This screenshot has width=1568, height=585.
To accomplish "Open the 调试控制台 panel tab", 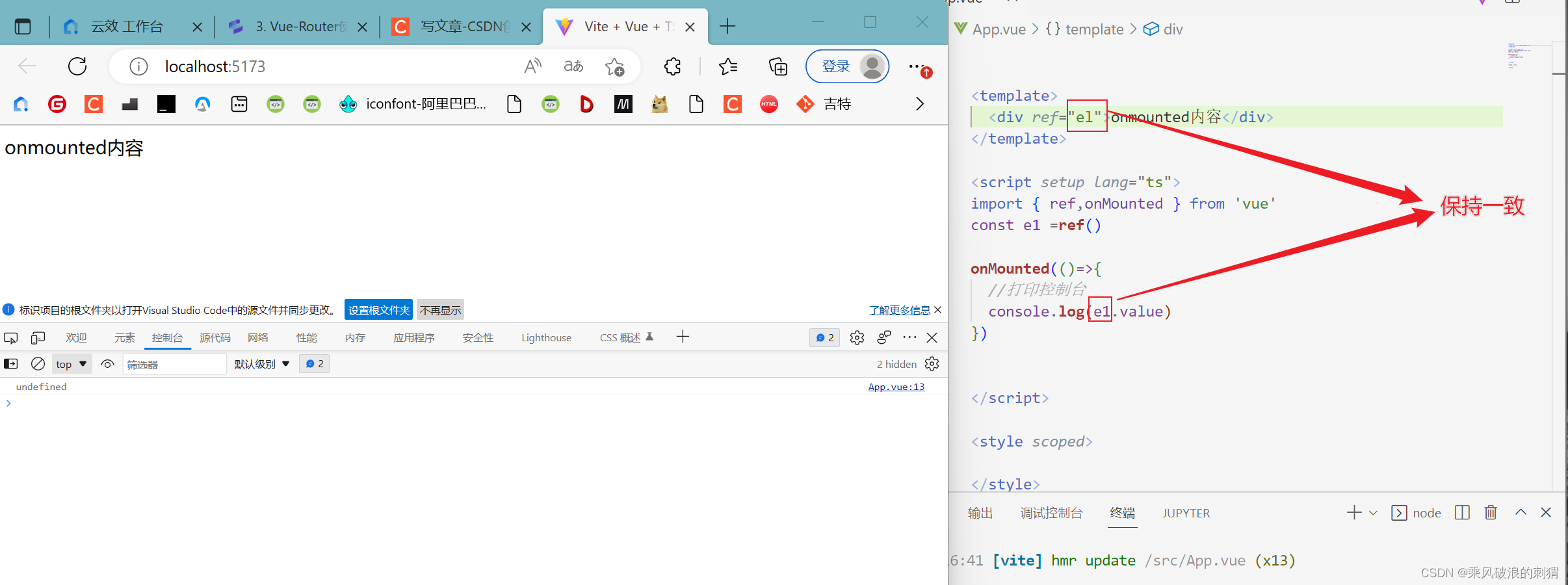I will 1051,513.
